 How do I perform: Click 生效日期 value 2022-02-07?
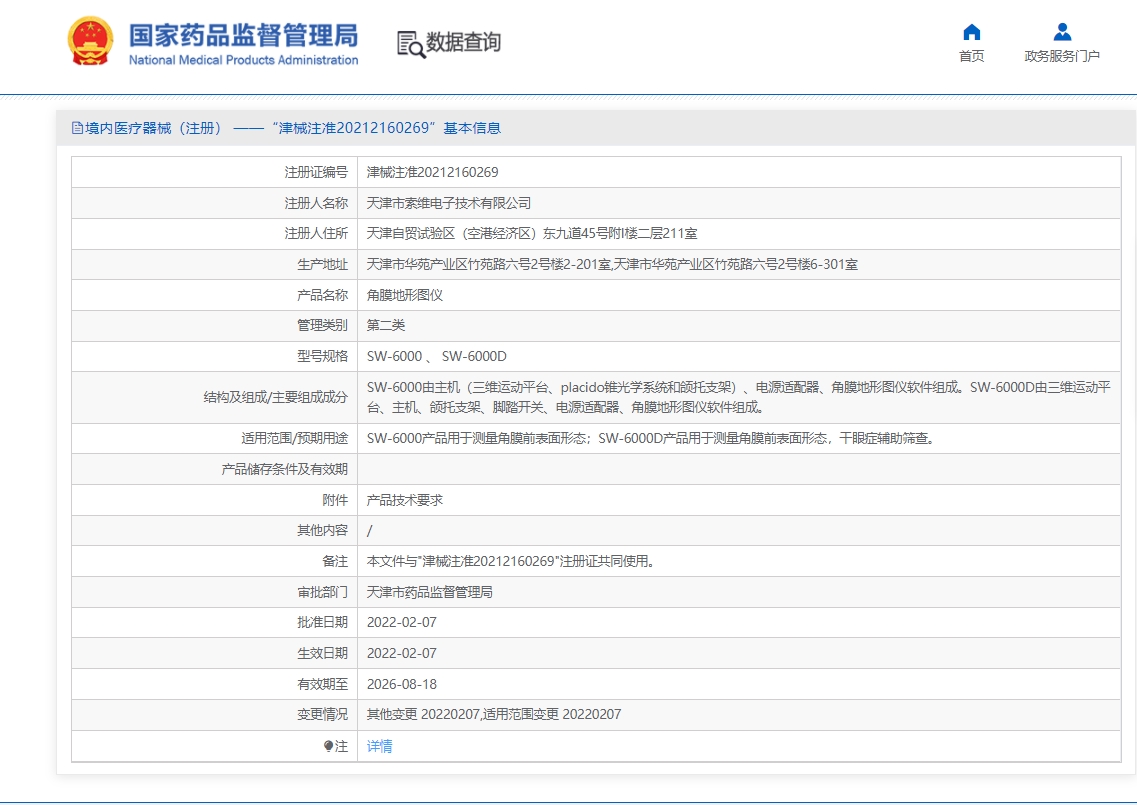[x=402, y=653]
